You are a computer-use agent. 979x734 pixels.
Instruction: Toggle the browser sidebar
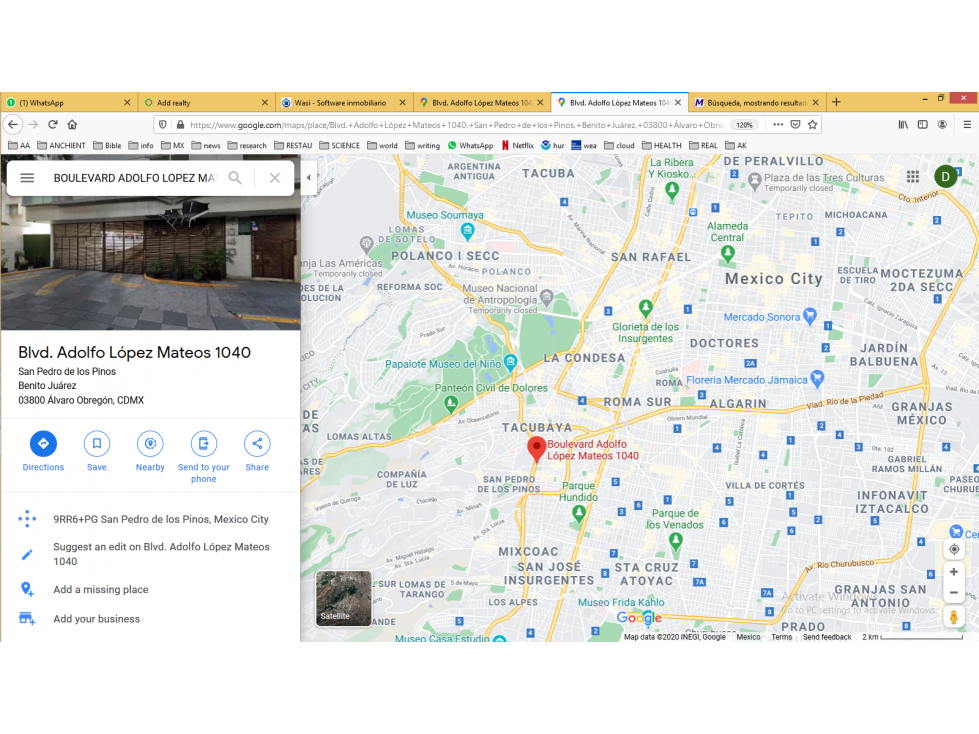[x=923, y=124]
